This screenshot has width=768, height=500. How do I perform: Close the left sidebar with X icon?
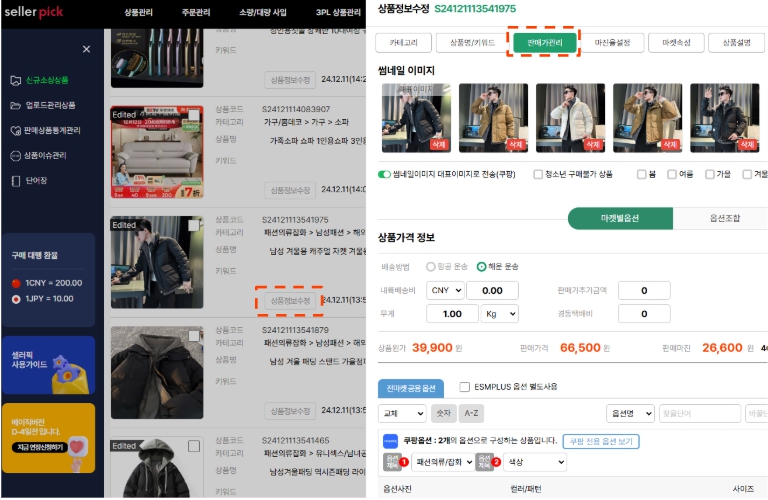click(x=86, y=49)
